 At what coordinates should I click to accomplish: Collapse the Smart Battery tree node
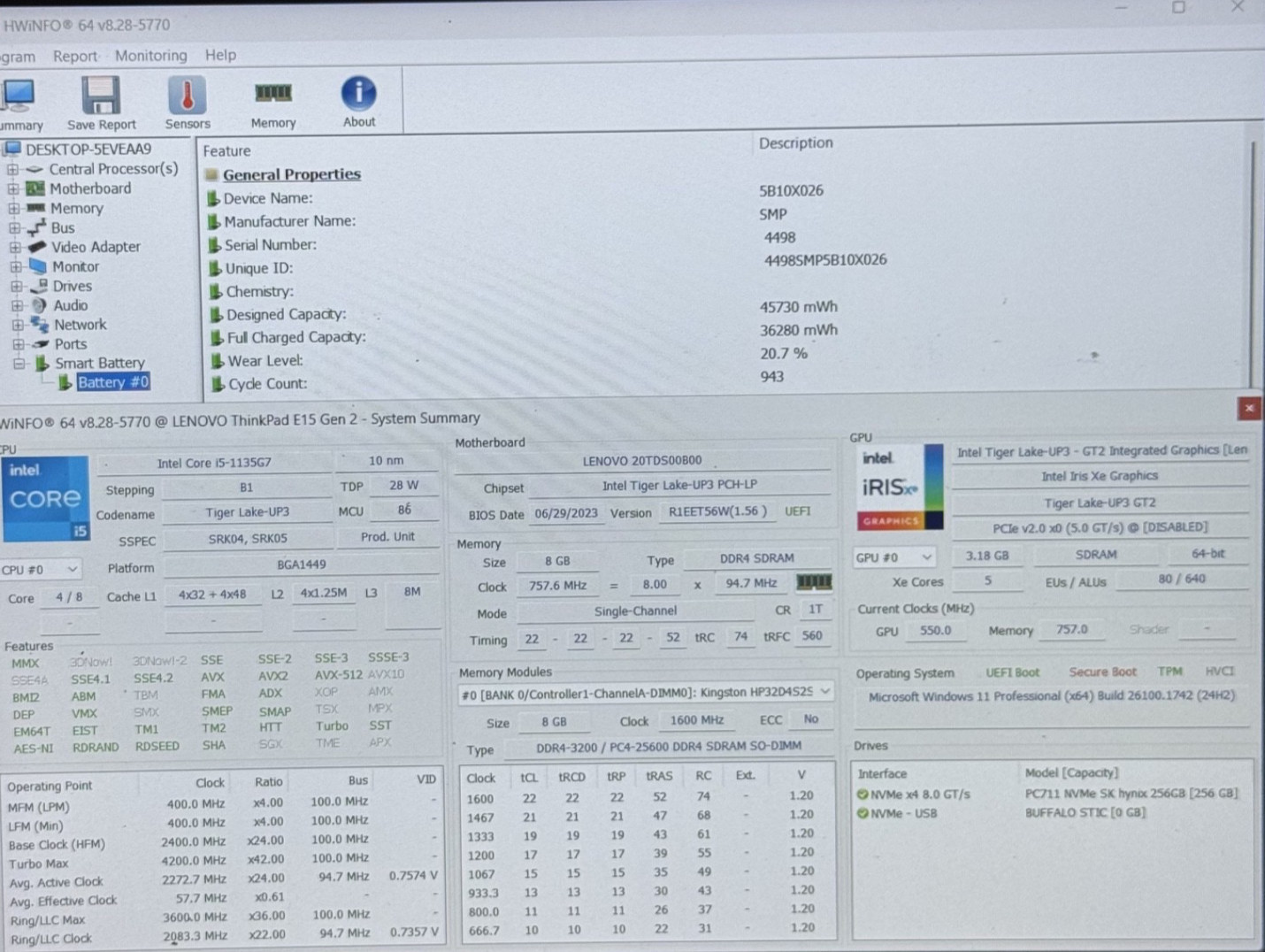coord(19,363)
